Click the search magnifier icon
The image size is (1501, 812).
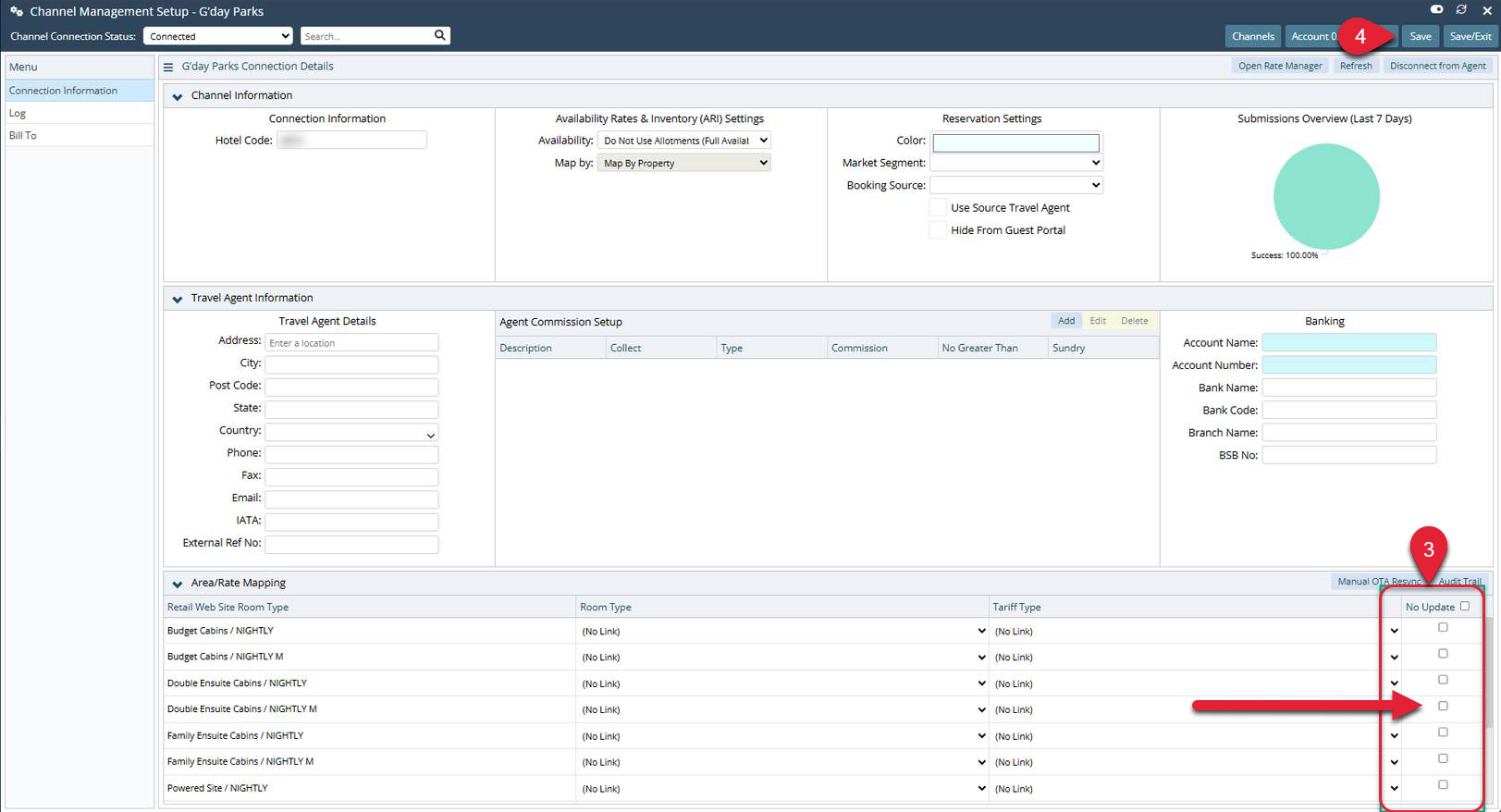(440, 35)
